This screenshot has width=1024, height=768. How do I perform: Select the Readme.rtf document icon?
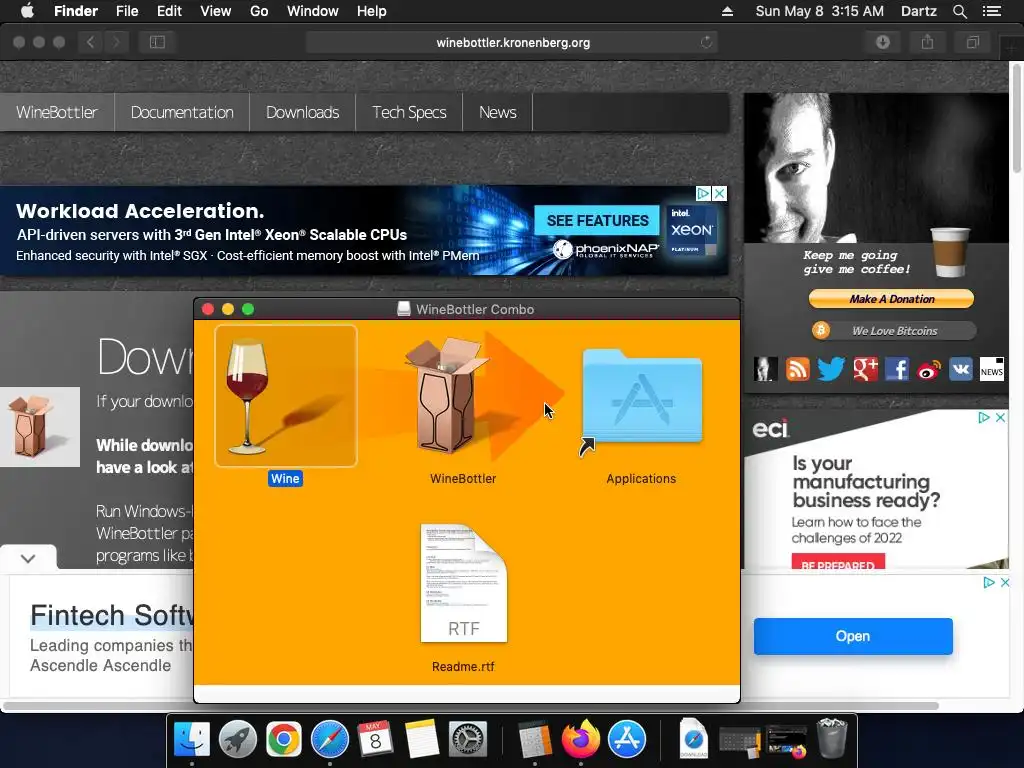coord(464,583)
